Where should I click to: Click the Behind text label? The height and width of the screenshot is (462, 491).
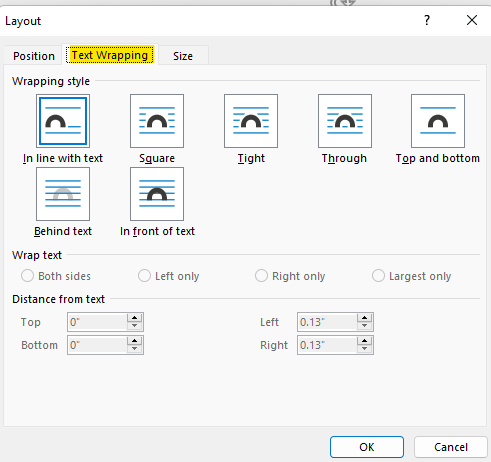click(63, 231)
